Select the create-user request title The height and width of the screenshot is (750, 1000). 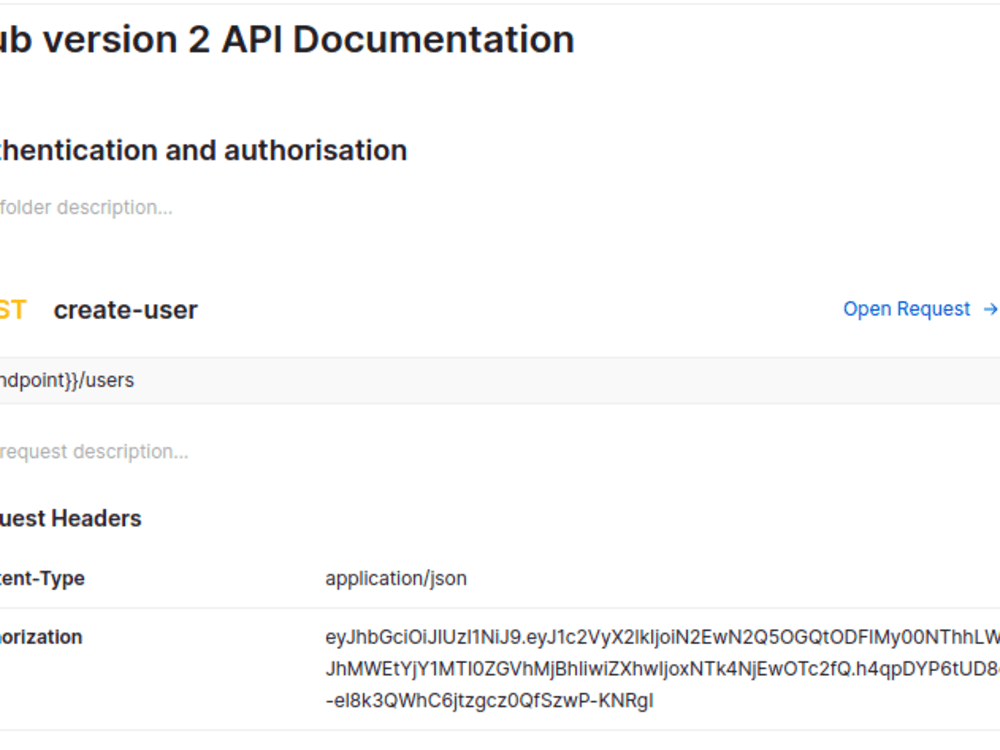point(124,309)
